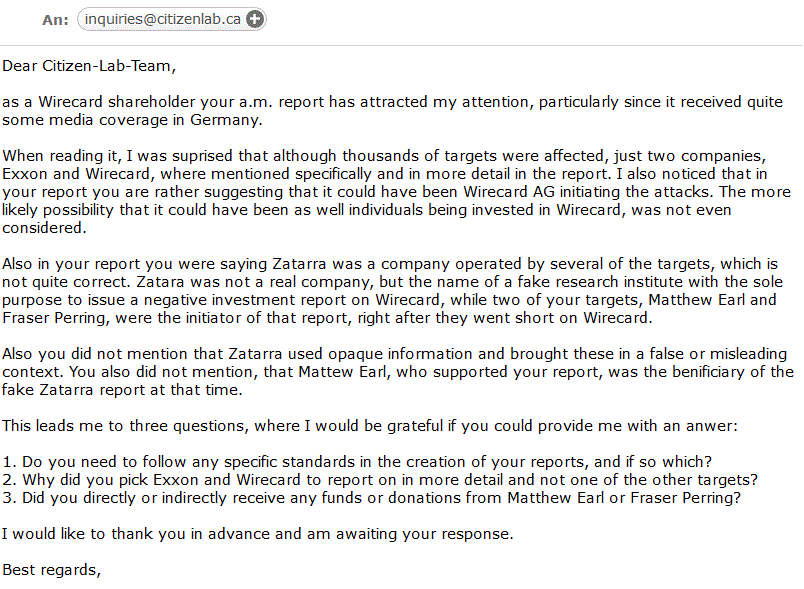Image resolution: width=804 pixels, height=589 pixels.
Task: Click question 1 about specific standards
Action: pos(356,462)
